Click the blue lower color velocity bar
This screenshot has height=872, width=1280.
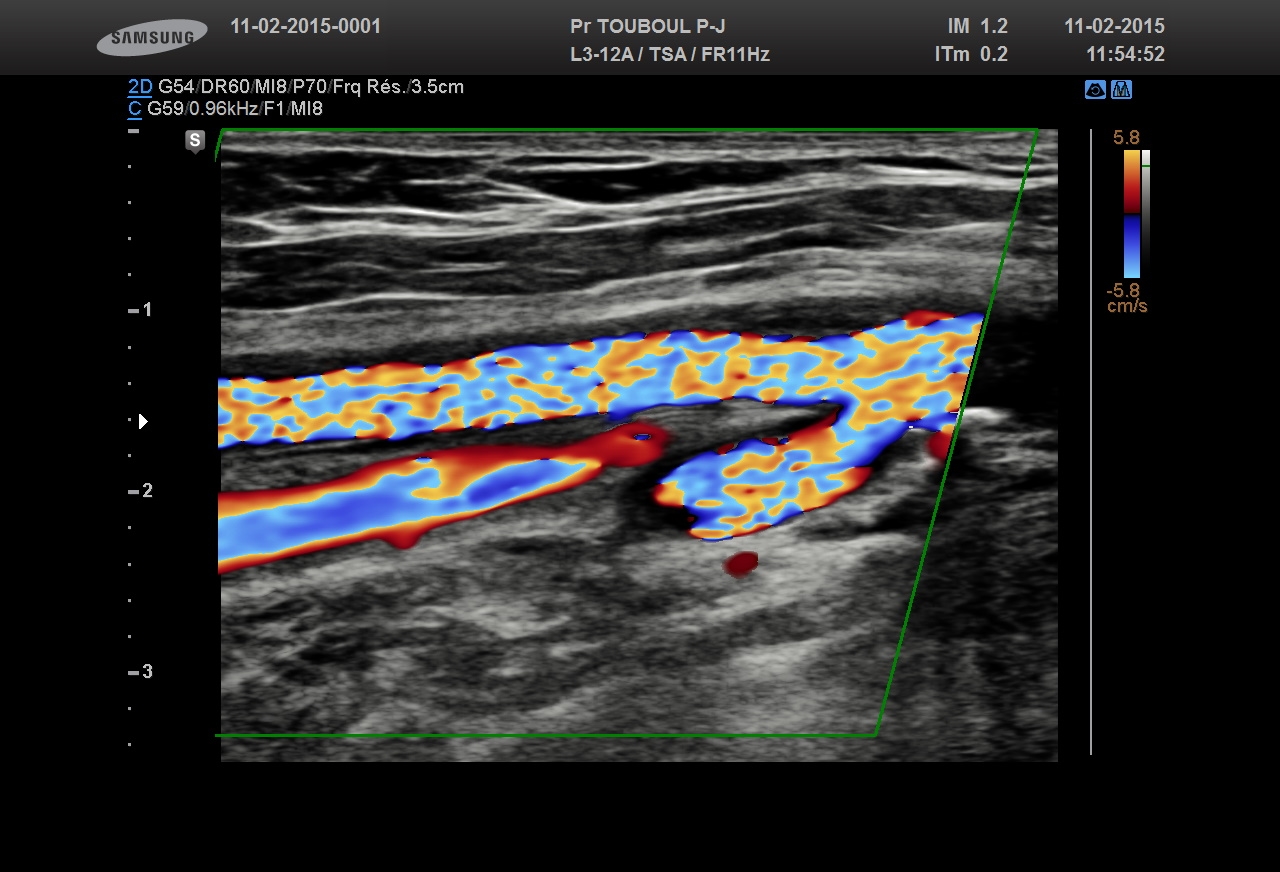click(1131, 246)
